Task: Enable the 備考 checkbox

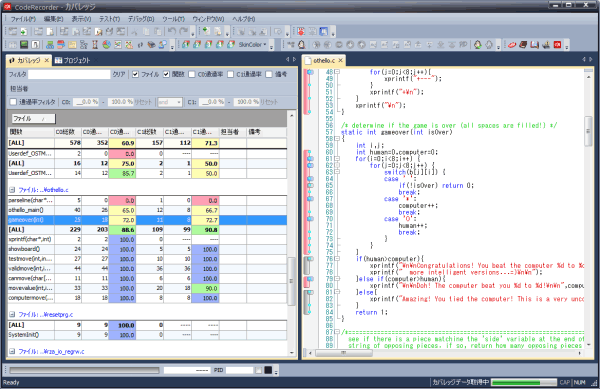Action: (269, 74)
